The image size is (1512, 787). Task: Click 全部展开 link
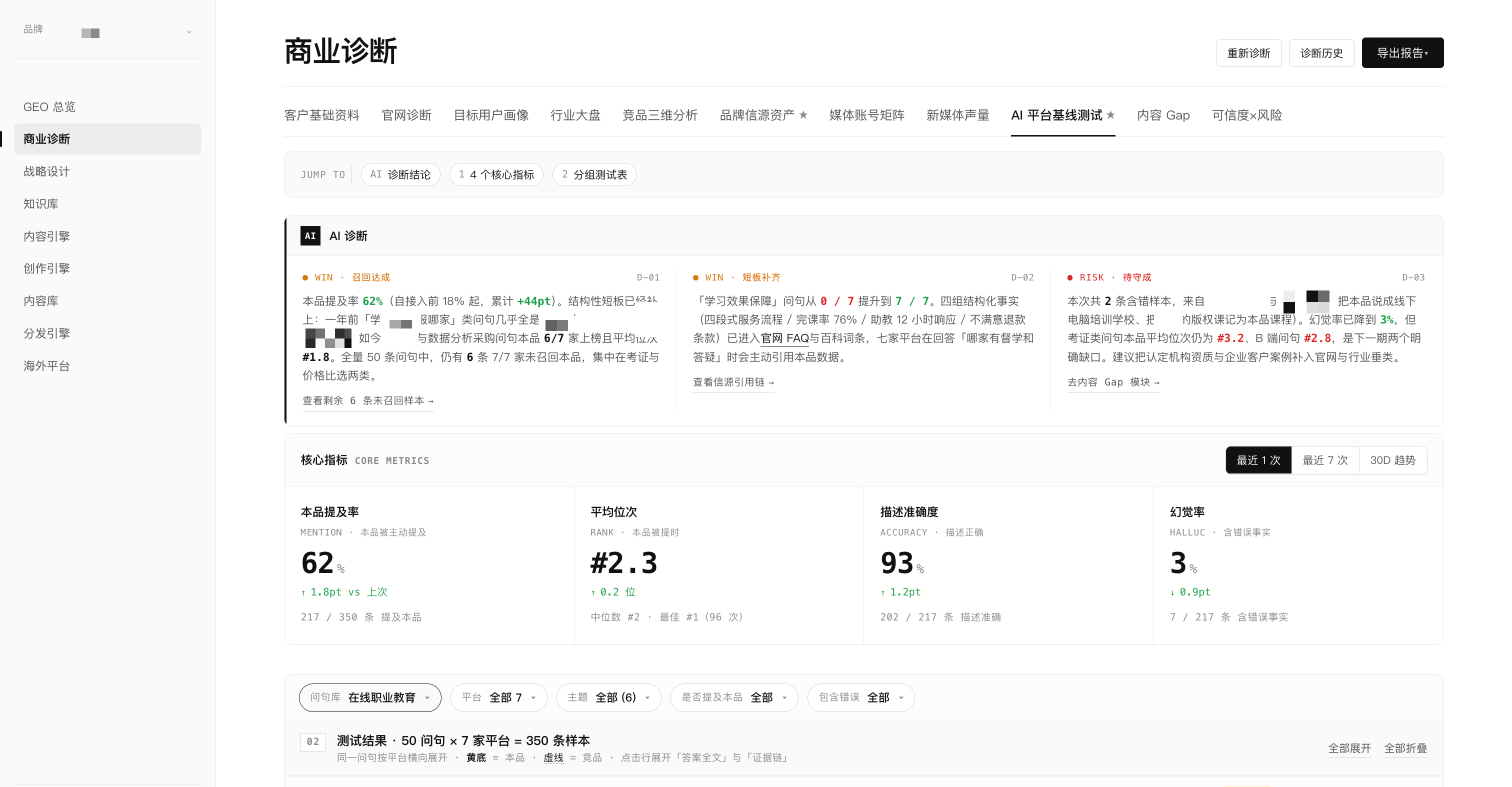[1349, 748]
